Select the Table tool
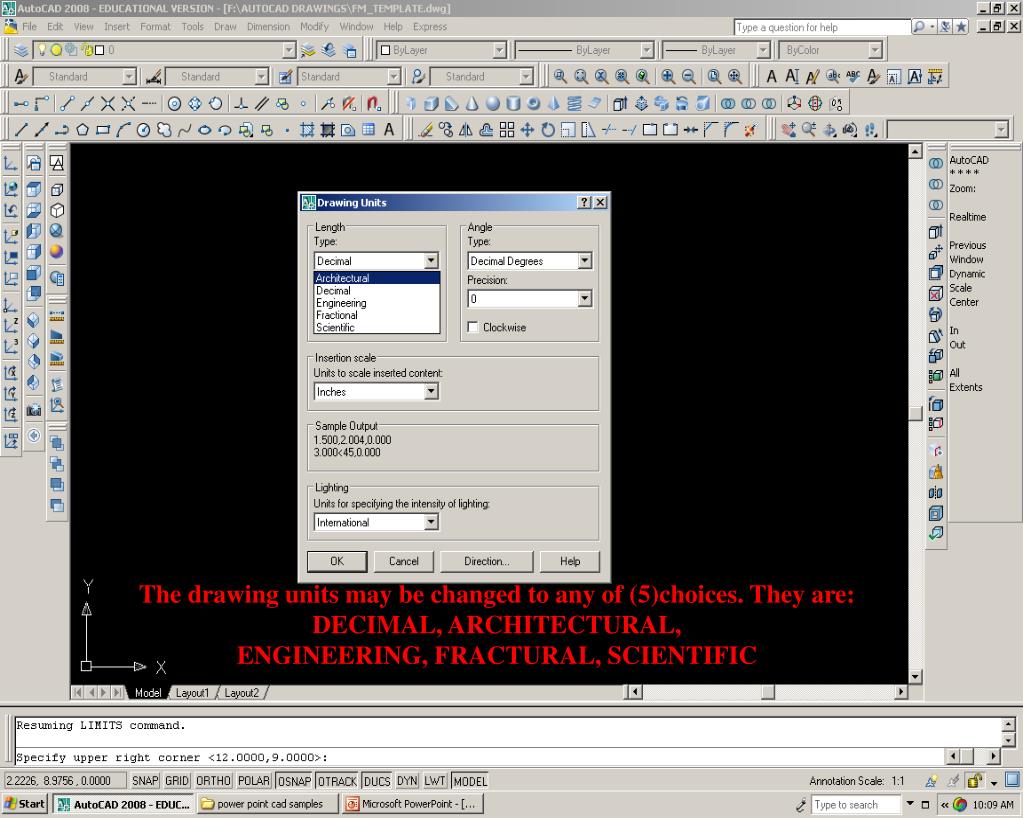Screen dimensions: 1023x818 (x=369, y=130)
